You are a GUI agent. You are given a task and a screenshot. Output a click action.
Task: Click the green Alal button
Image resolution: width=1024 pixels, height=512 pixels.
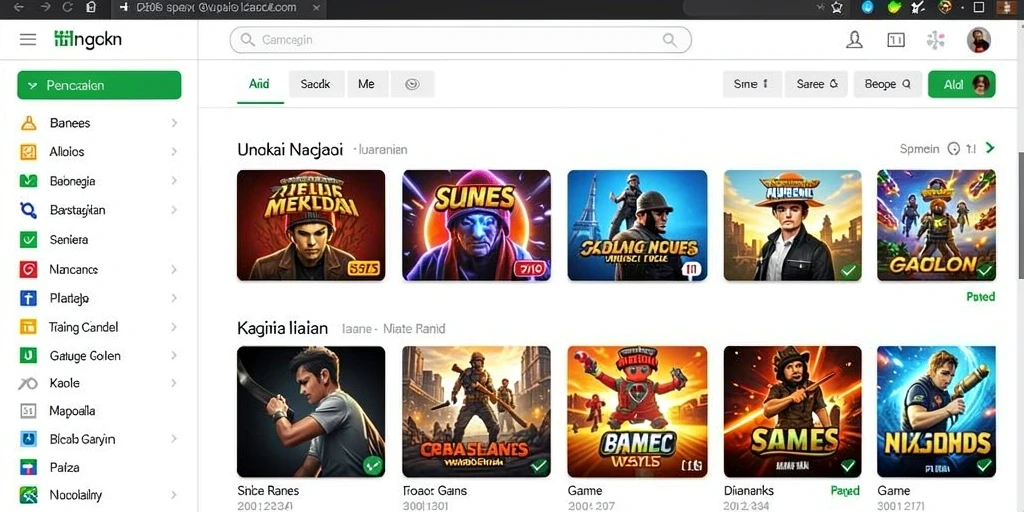(x=961, y=84)
